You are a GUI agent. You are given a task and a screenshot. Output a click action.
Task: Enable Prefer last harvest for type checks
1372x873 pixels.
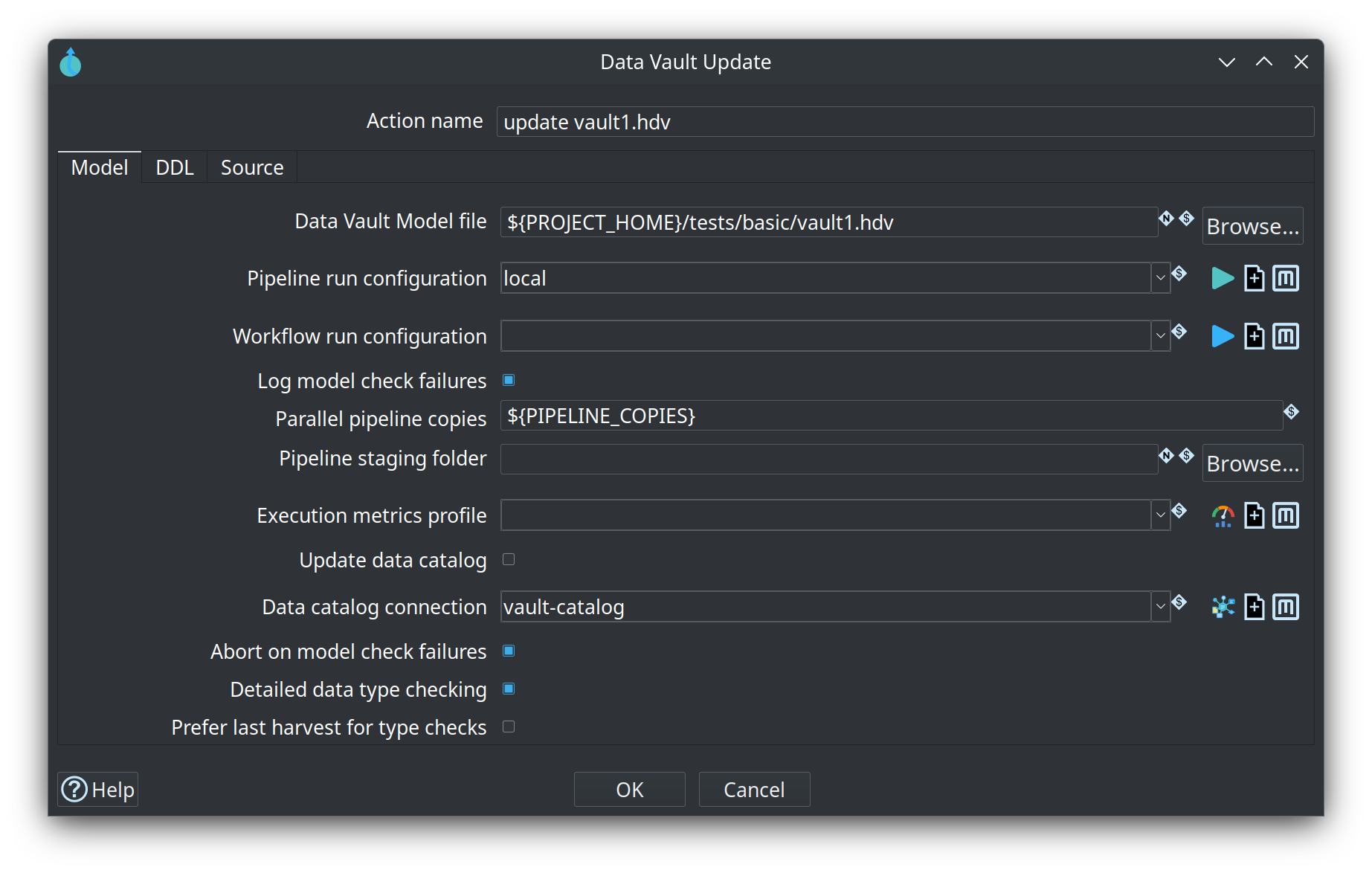point(509,727)
